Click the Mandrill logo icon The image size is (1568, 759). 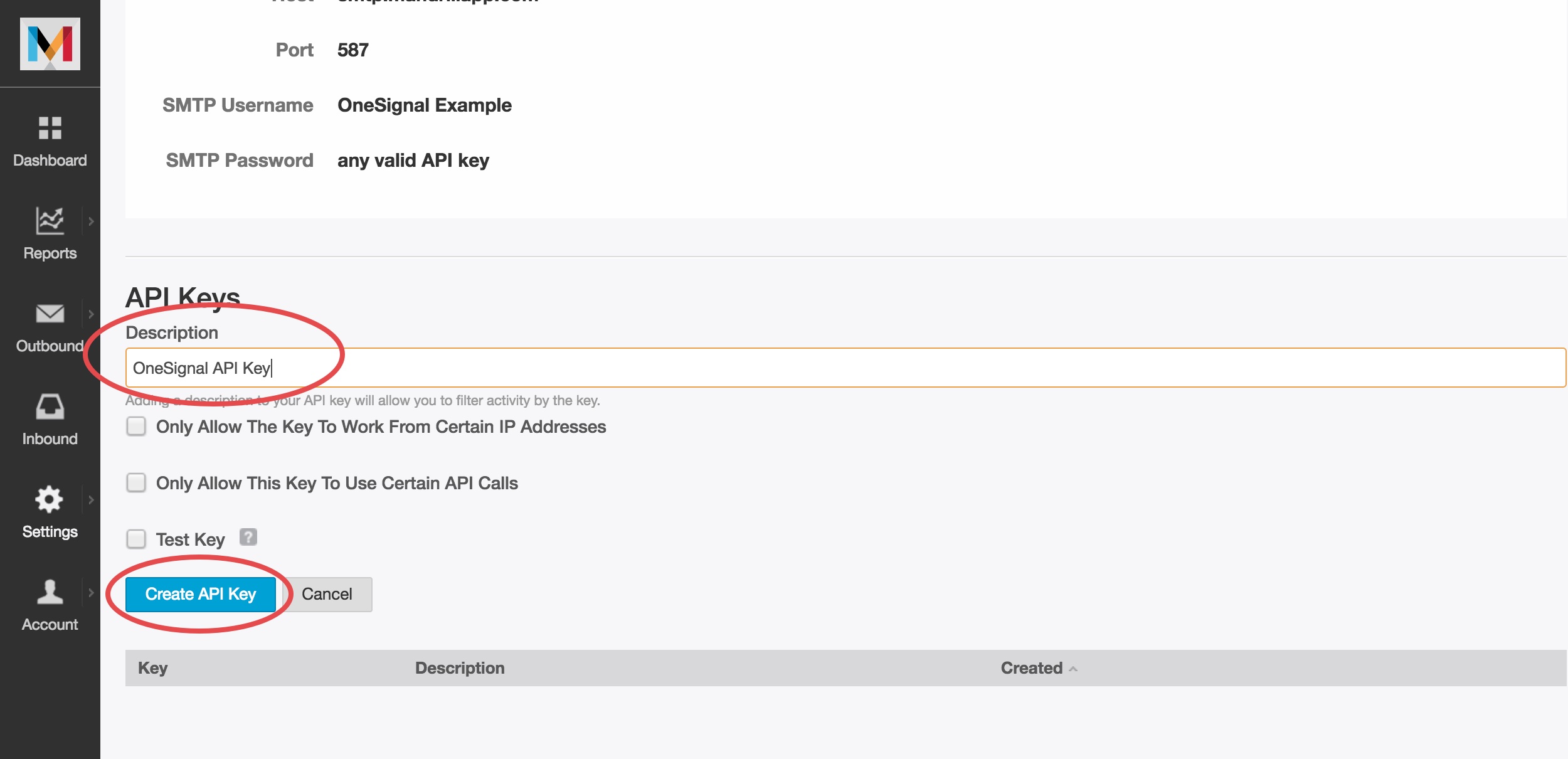pyautogui.click(x=50, y=43)
